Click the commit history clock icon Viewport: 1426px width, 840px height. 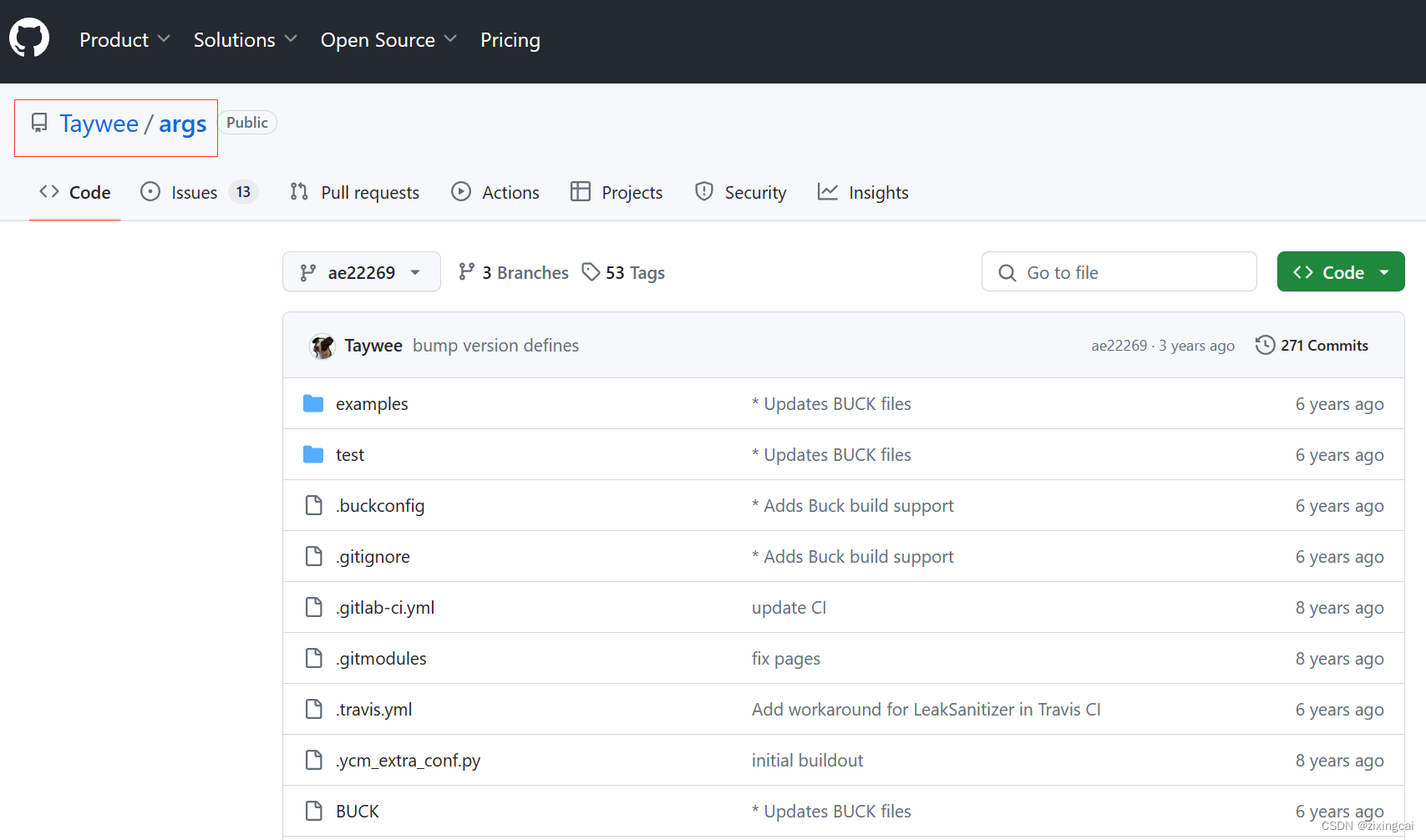coord(1266,345)
